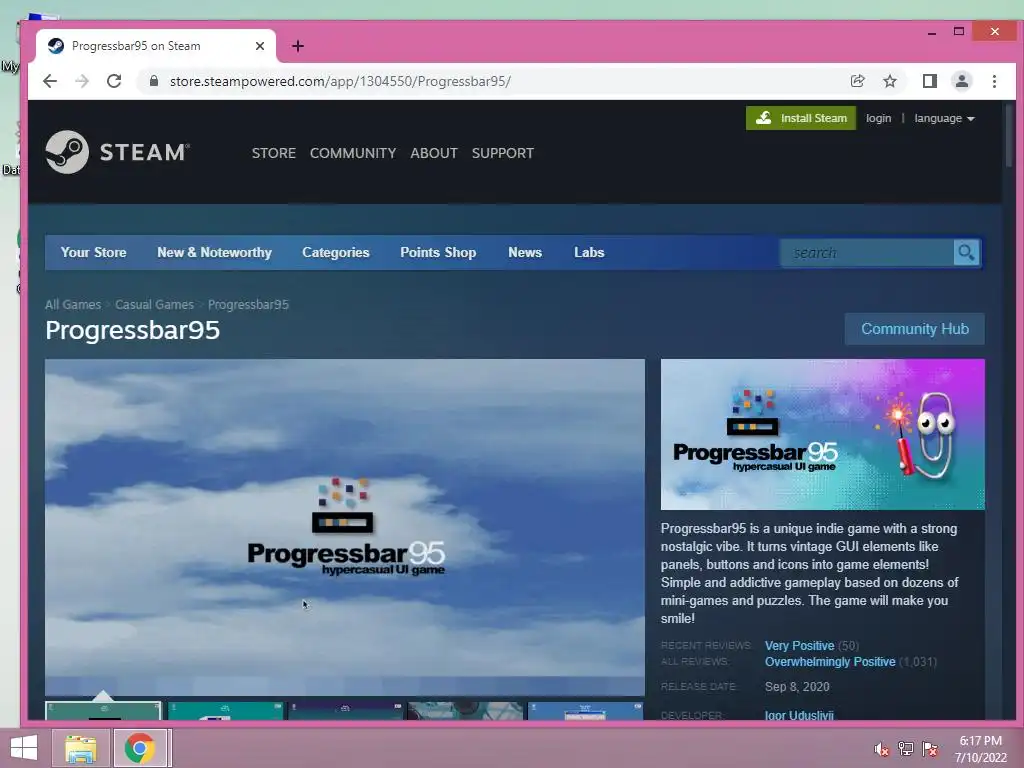Click the main Progressbar95 video player
Image resolution: width=1024 pixels, height=768 pixels.
click(x=345, y=527)
